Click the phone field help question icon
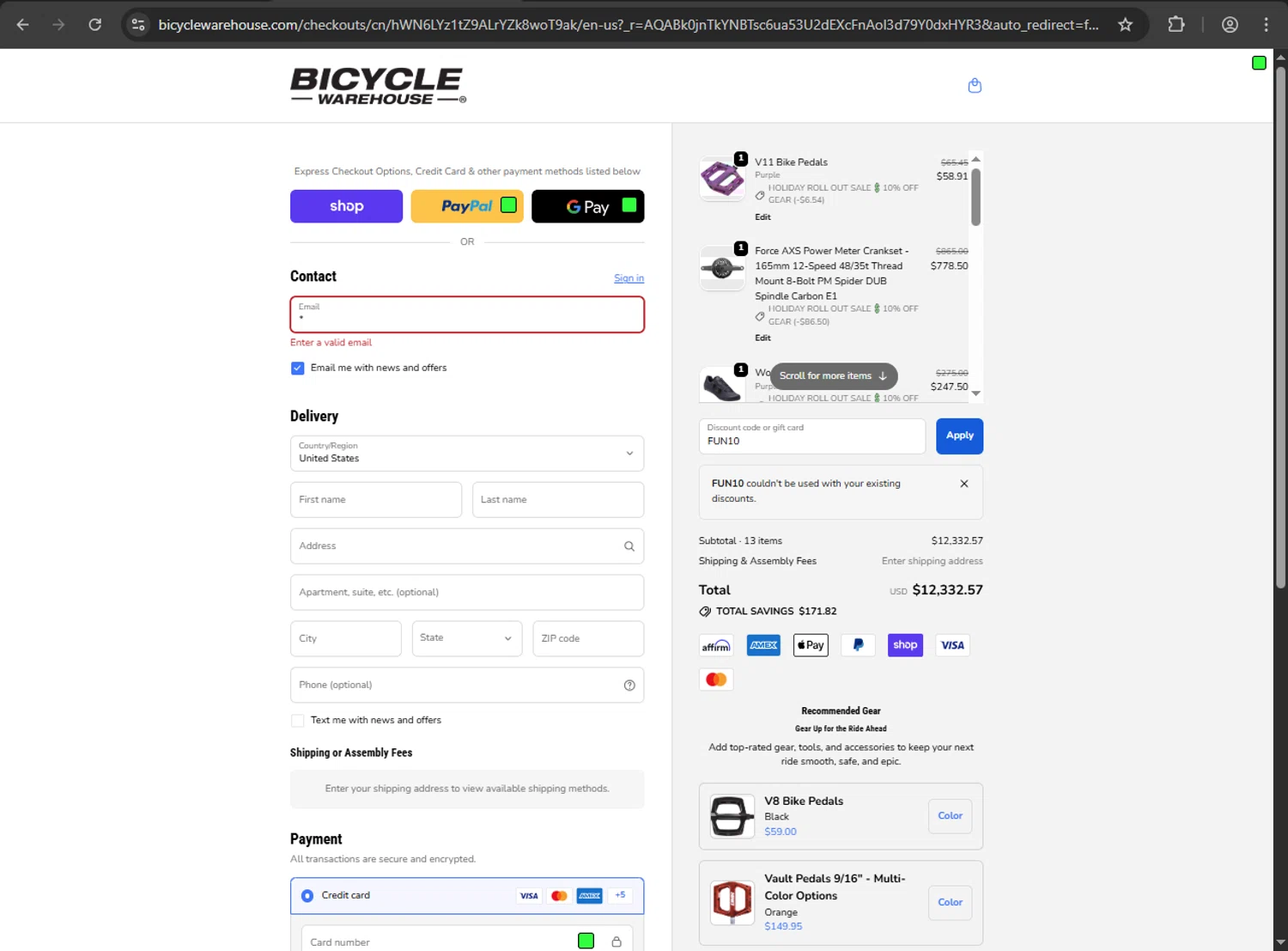Viewport: 1288px width, 951px height. (x=629, y=685)
